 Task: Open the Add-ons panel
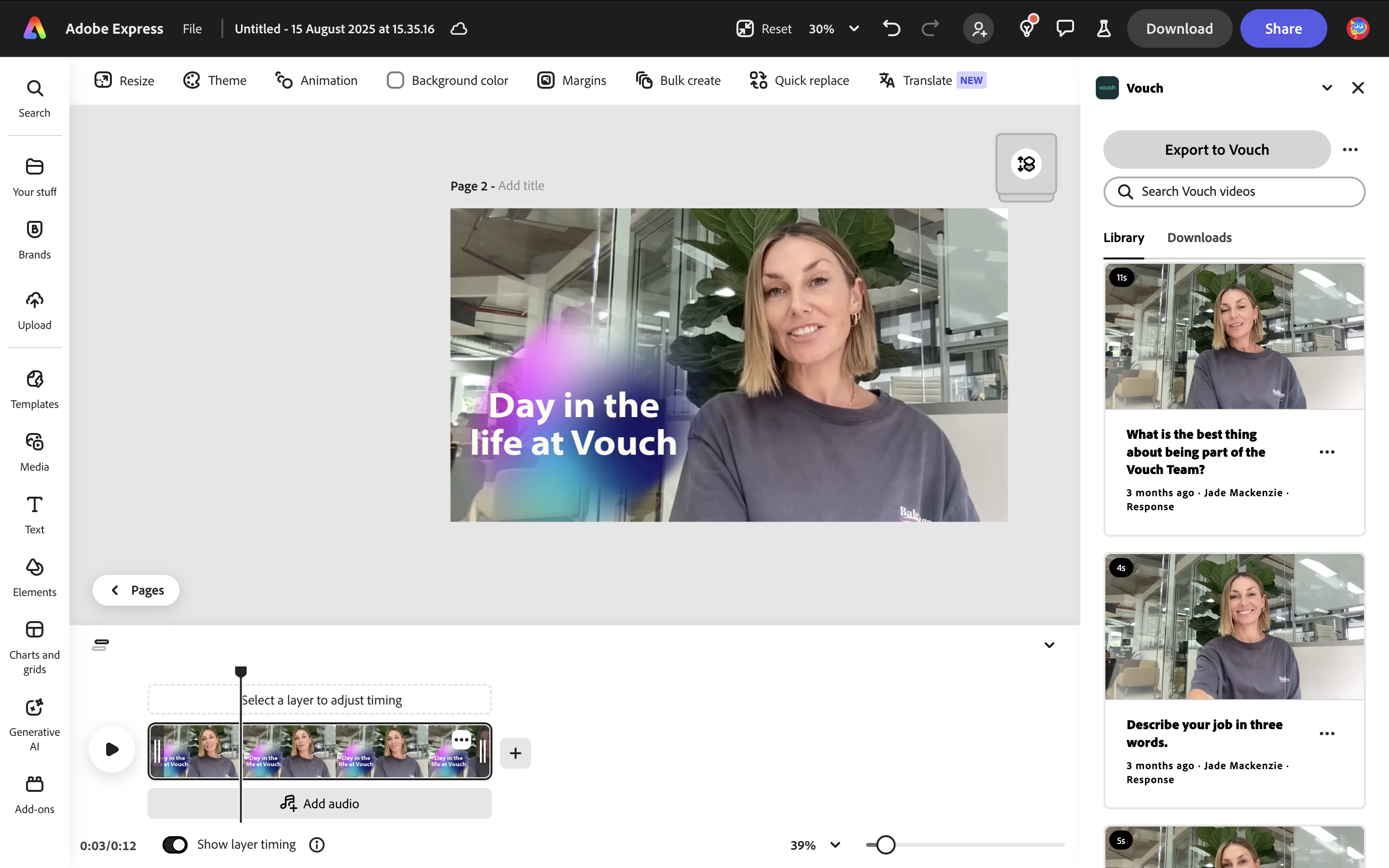point(34,795)
